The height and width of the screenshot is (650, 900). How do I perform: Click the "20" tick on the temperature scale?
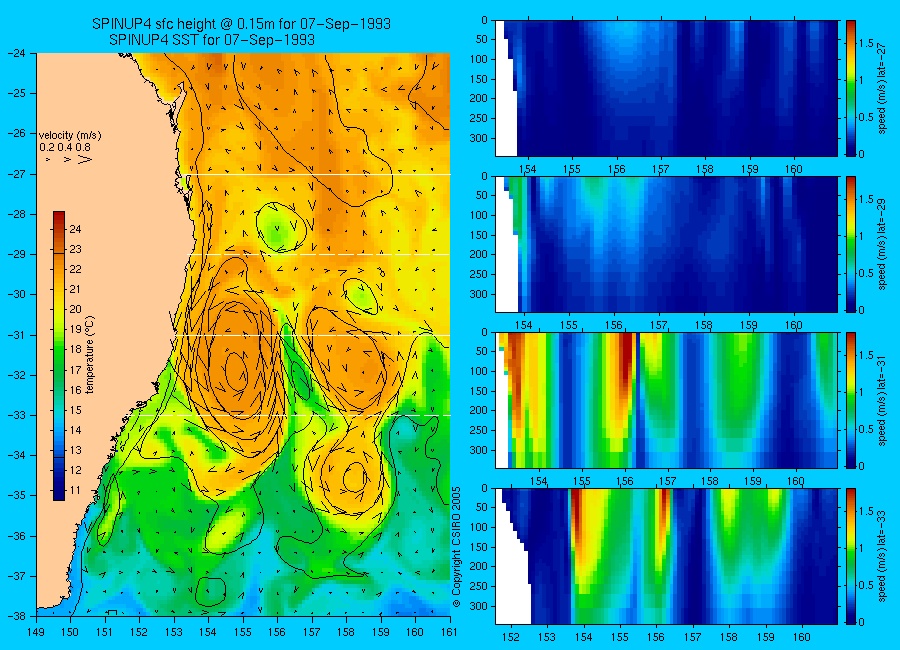(75, 309)
